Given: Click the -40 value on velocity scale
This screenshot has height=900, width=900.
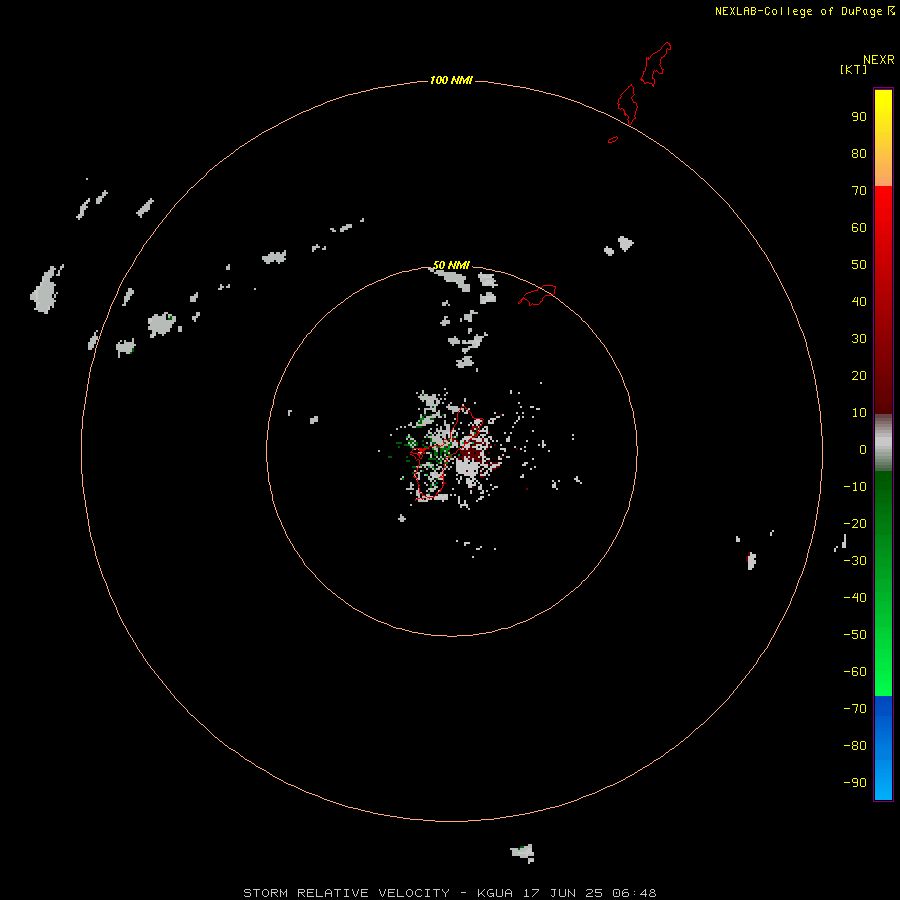Looking at the screenshot, I should tap(855, 598).
